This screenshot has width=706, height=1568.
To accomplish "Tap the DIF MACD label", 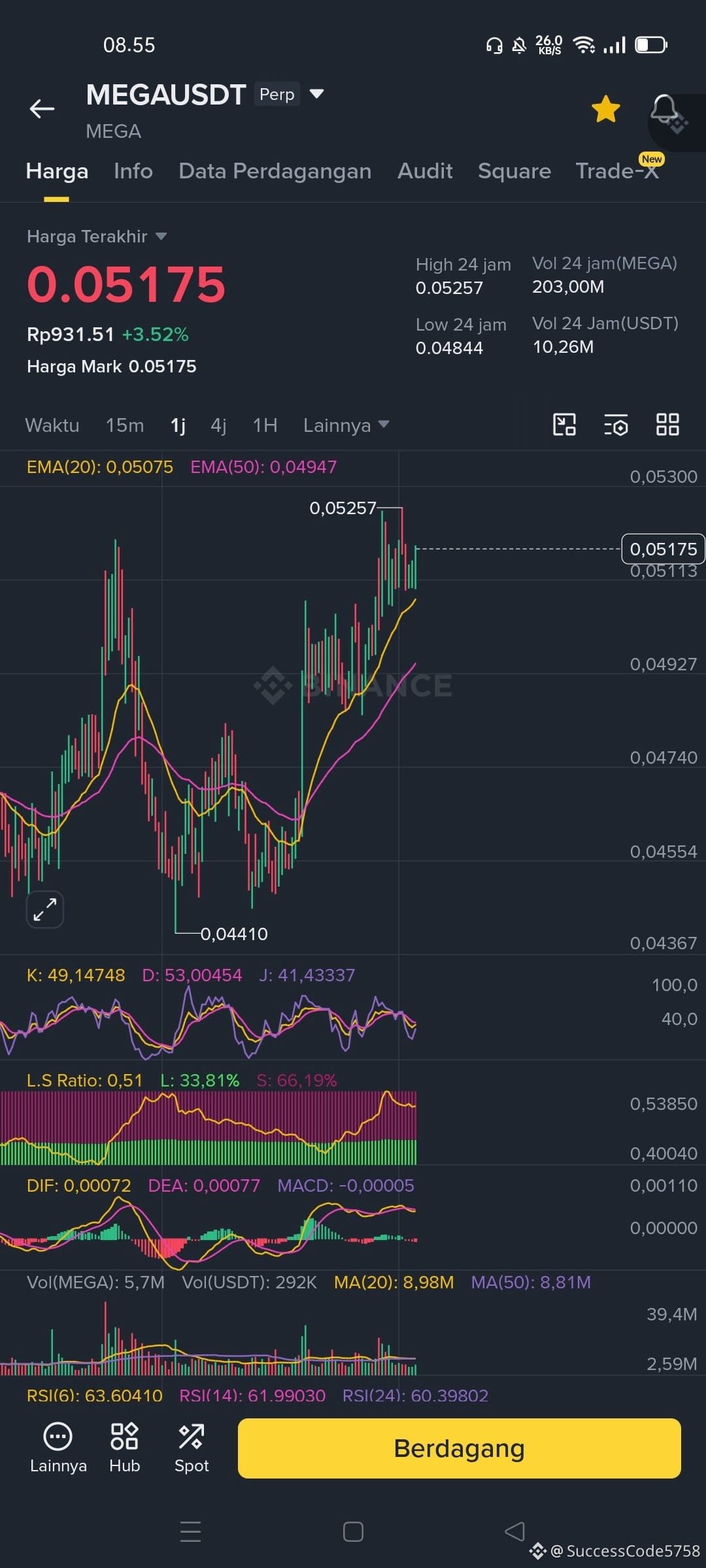I will [79, 1186].
